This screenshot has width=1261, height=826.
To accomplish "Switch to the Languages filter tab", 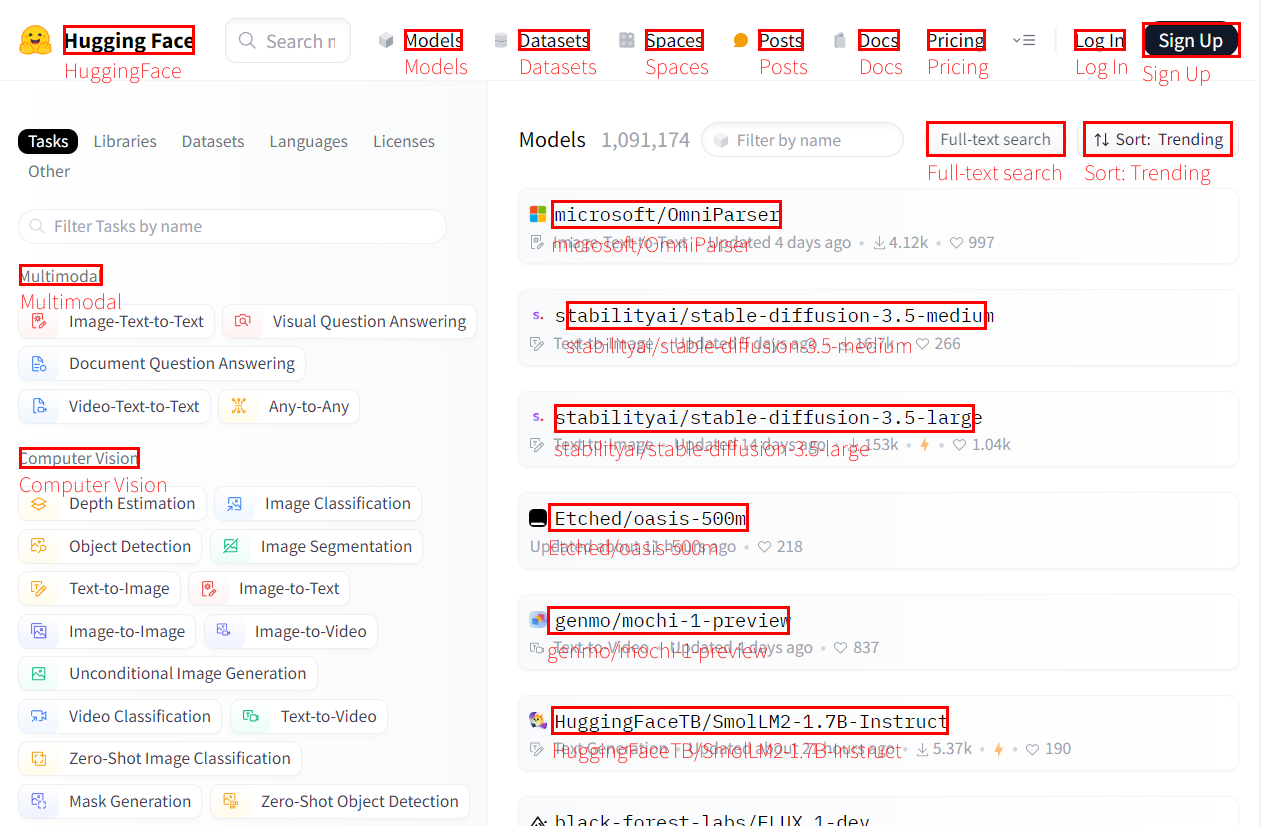I will click(308, 141).
